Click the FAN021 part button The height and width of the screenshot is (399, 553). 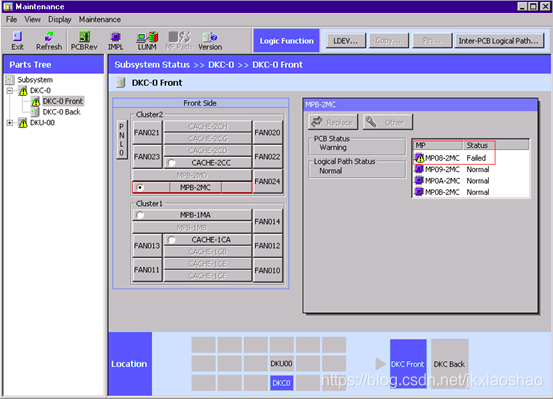147,133
